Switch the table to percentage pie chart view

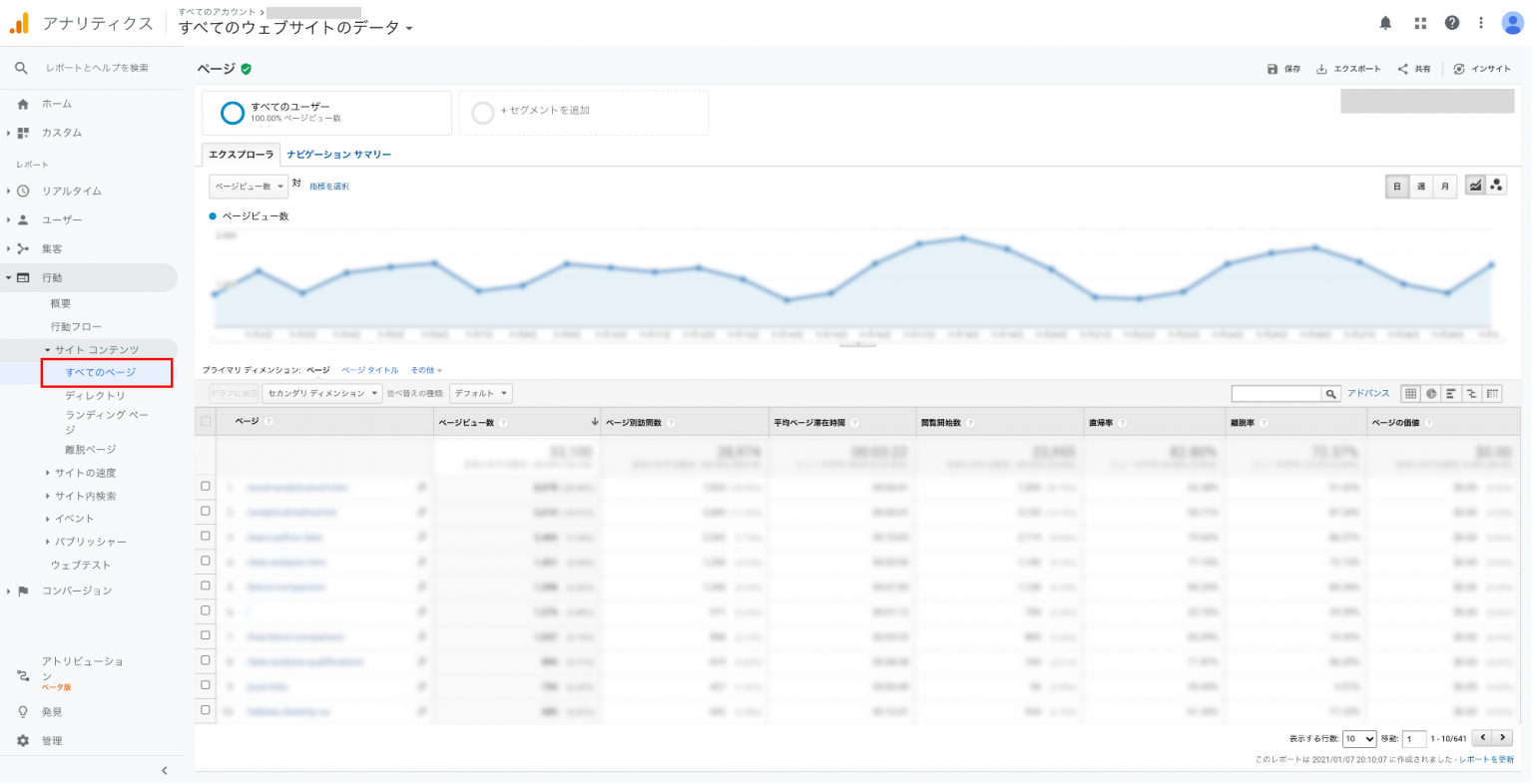(1431, 393)
